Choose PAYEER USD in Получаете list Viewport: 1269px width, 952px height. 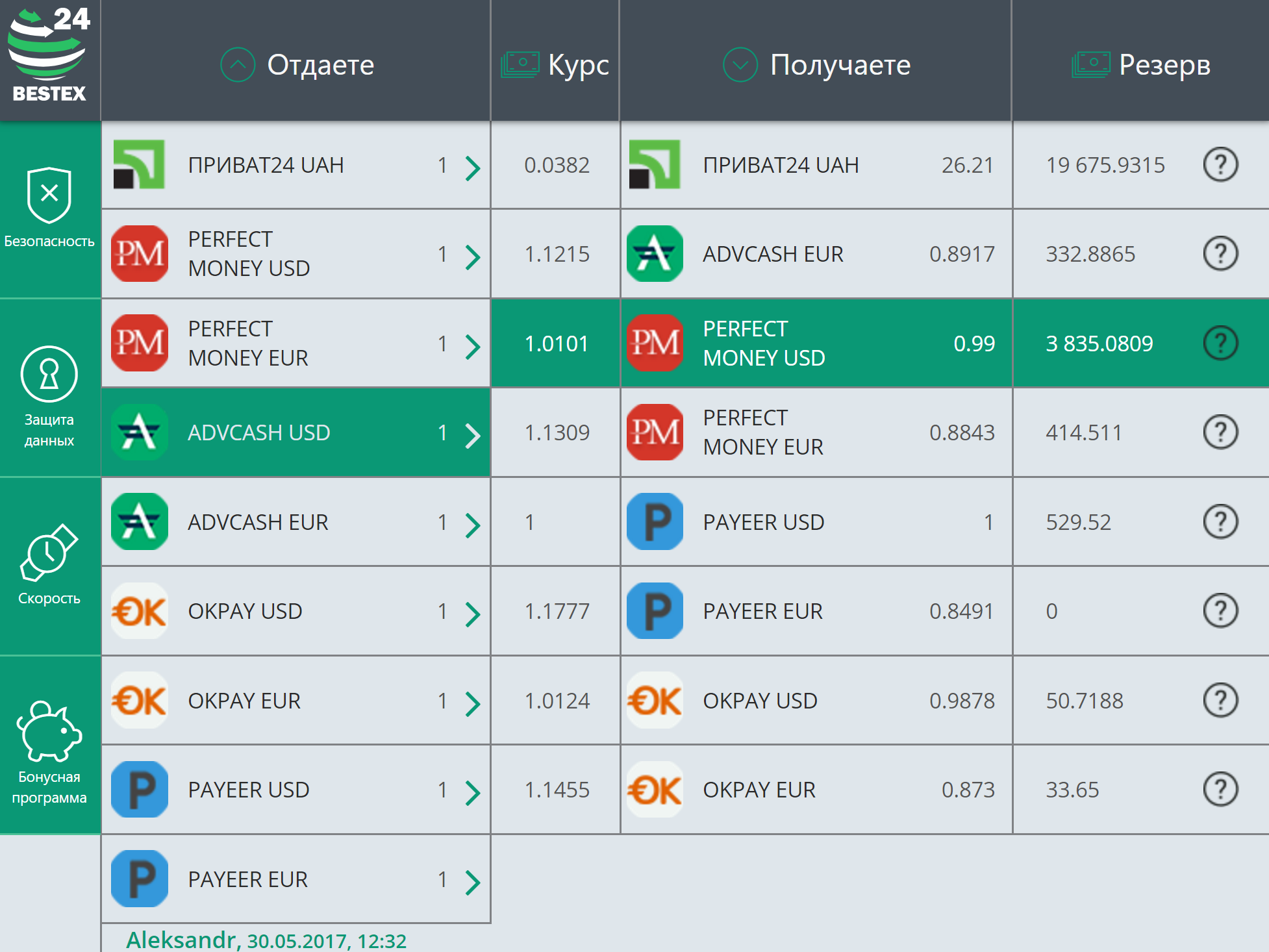pos(816,521)
